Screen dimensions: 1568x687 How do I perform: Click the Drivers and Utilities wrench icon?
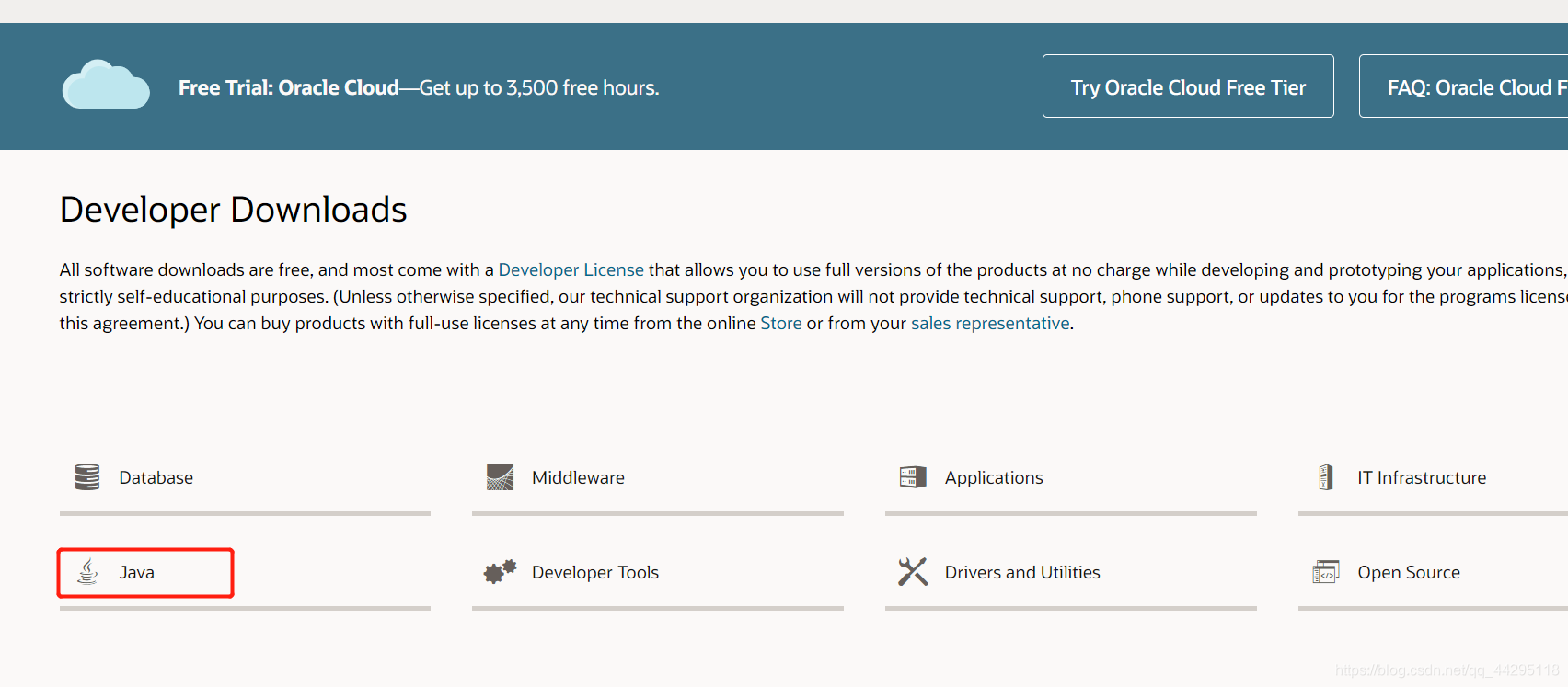click(x=913, y=572)
